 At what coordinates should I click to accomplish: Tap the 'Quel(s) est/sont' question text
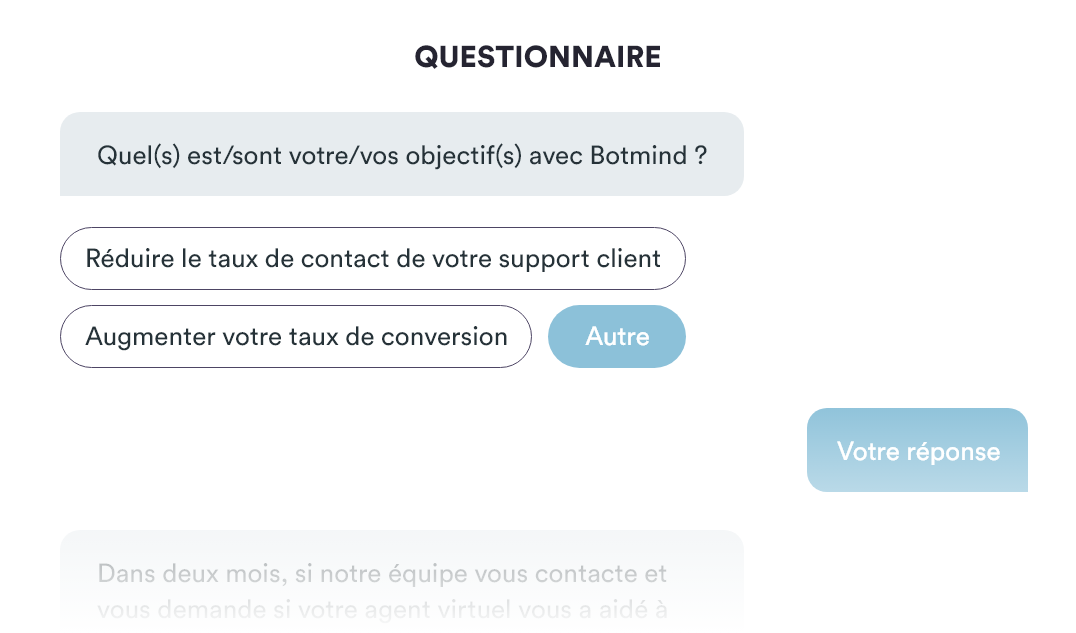(402, 156)
